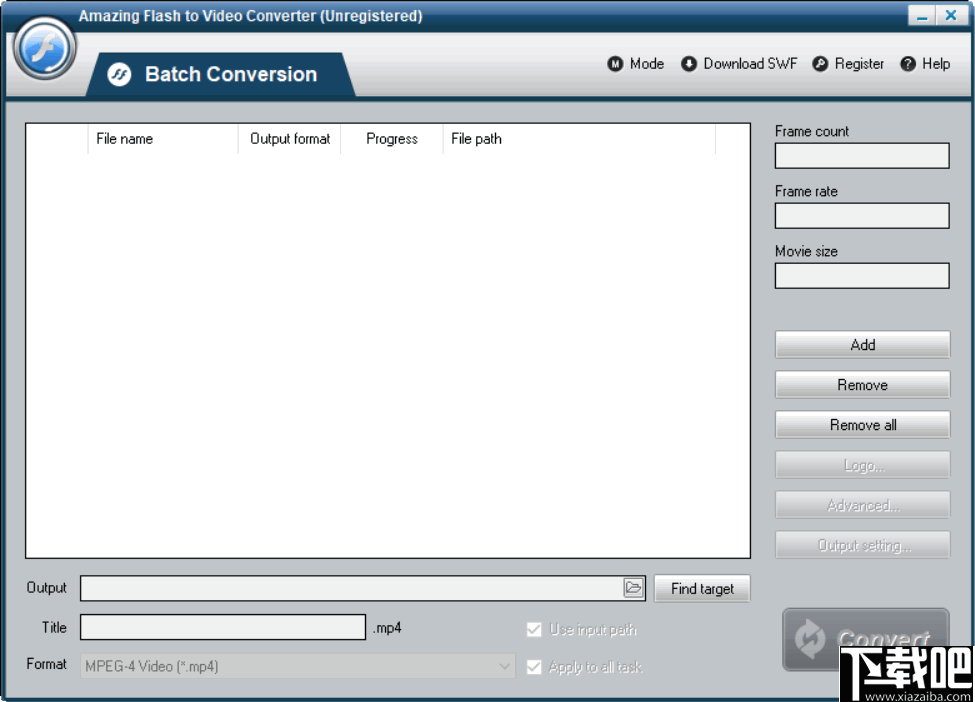Toggle the Use input path checkbox
Screen dimensions: 975x702
point(534,629)
